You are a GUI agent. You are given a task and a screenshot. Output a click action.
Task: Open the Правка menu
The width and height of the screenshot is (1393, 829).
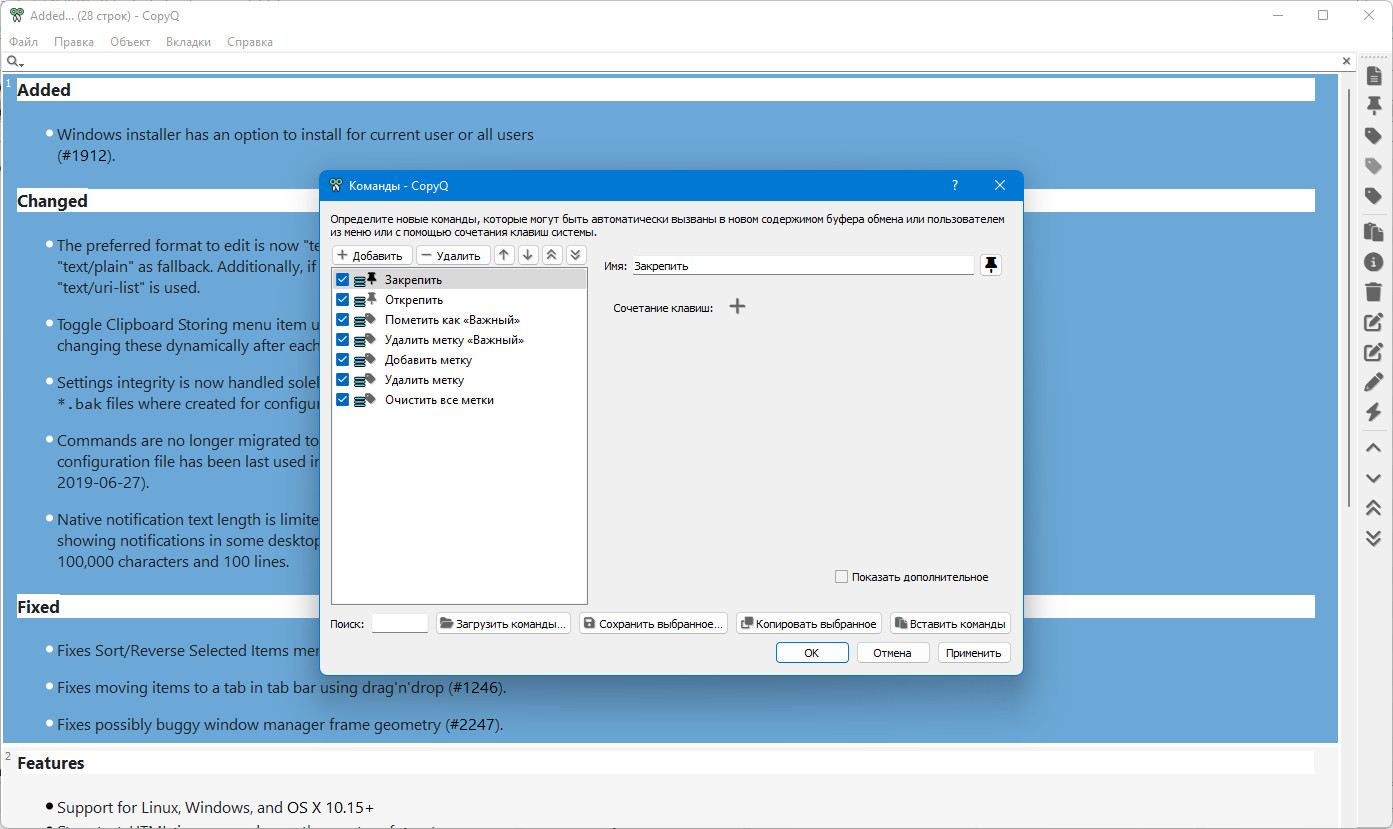pyautogui.click(x=74, y=42)
